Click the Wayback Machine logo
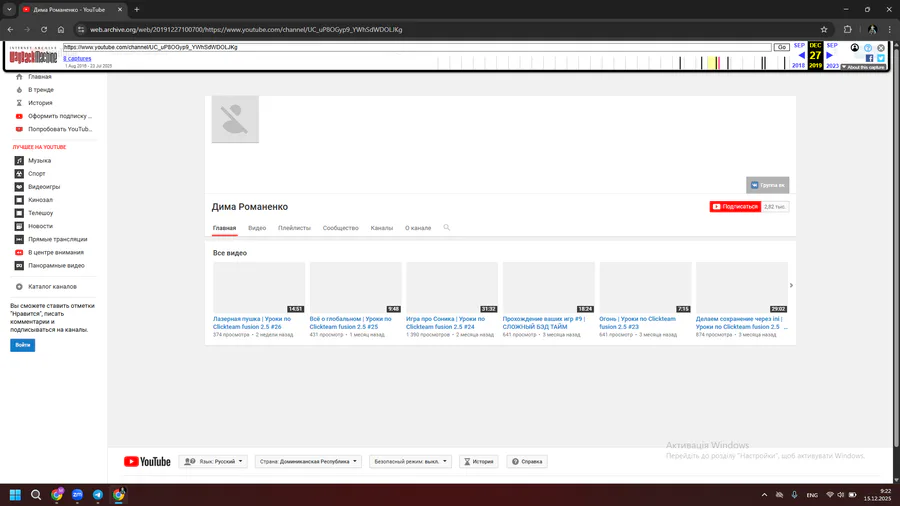The width and height of the screenshot is (900, 506). [33, 56]
